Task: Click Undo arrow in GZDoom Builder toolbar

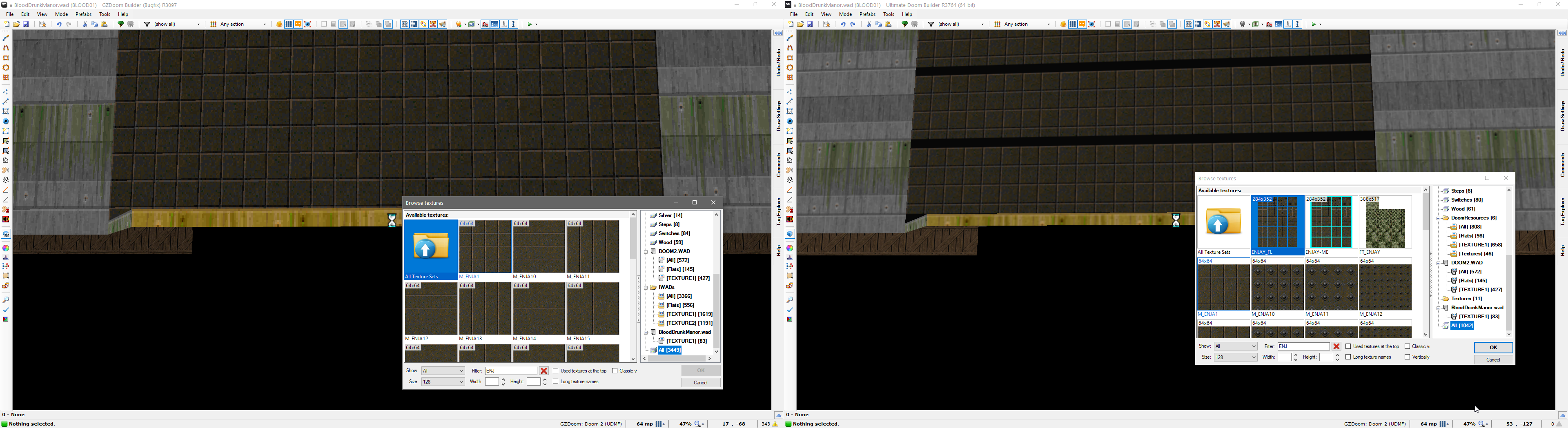Action: 59,24
